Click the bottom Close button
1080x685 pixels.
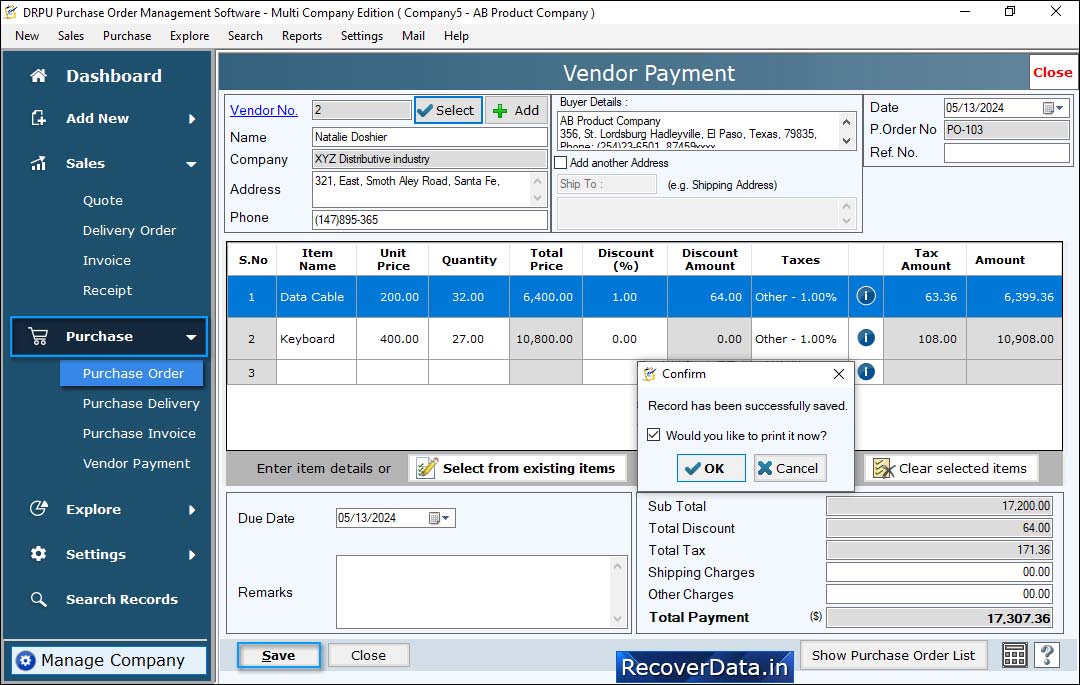pos(368,655)
